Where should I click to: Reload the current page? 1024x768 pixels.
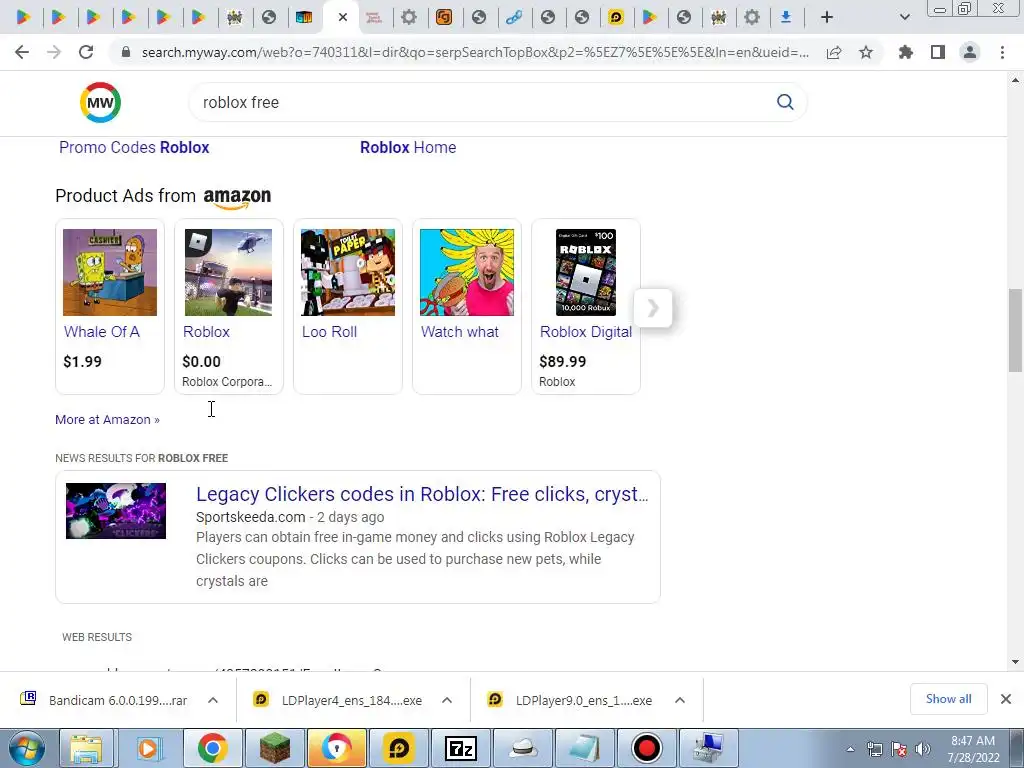86,52
